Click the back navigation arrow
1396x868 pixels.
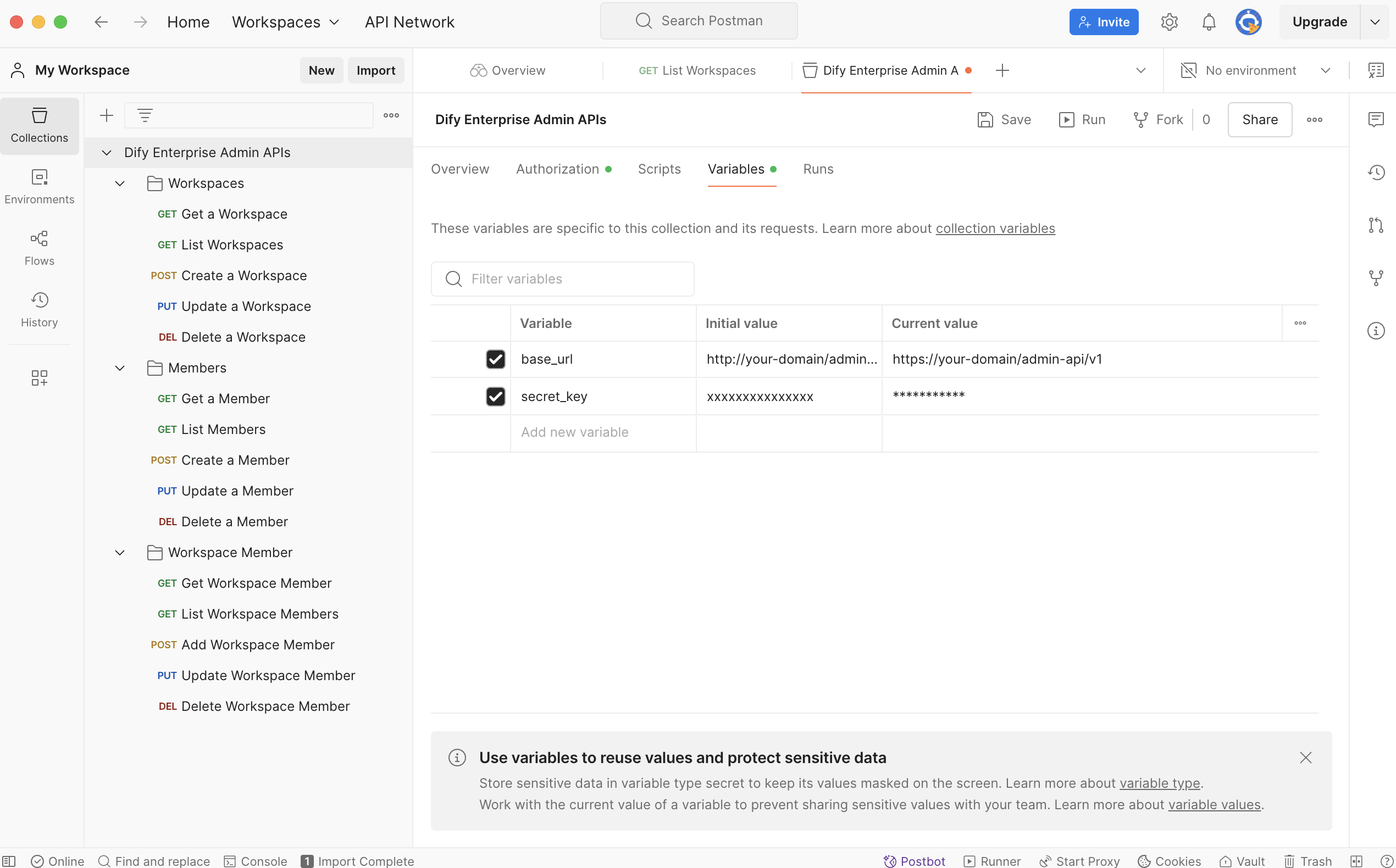tap(101, 22)
